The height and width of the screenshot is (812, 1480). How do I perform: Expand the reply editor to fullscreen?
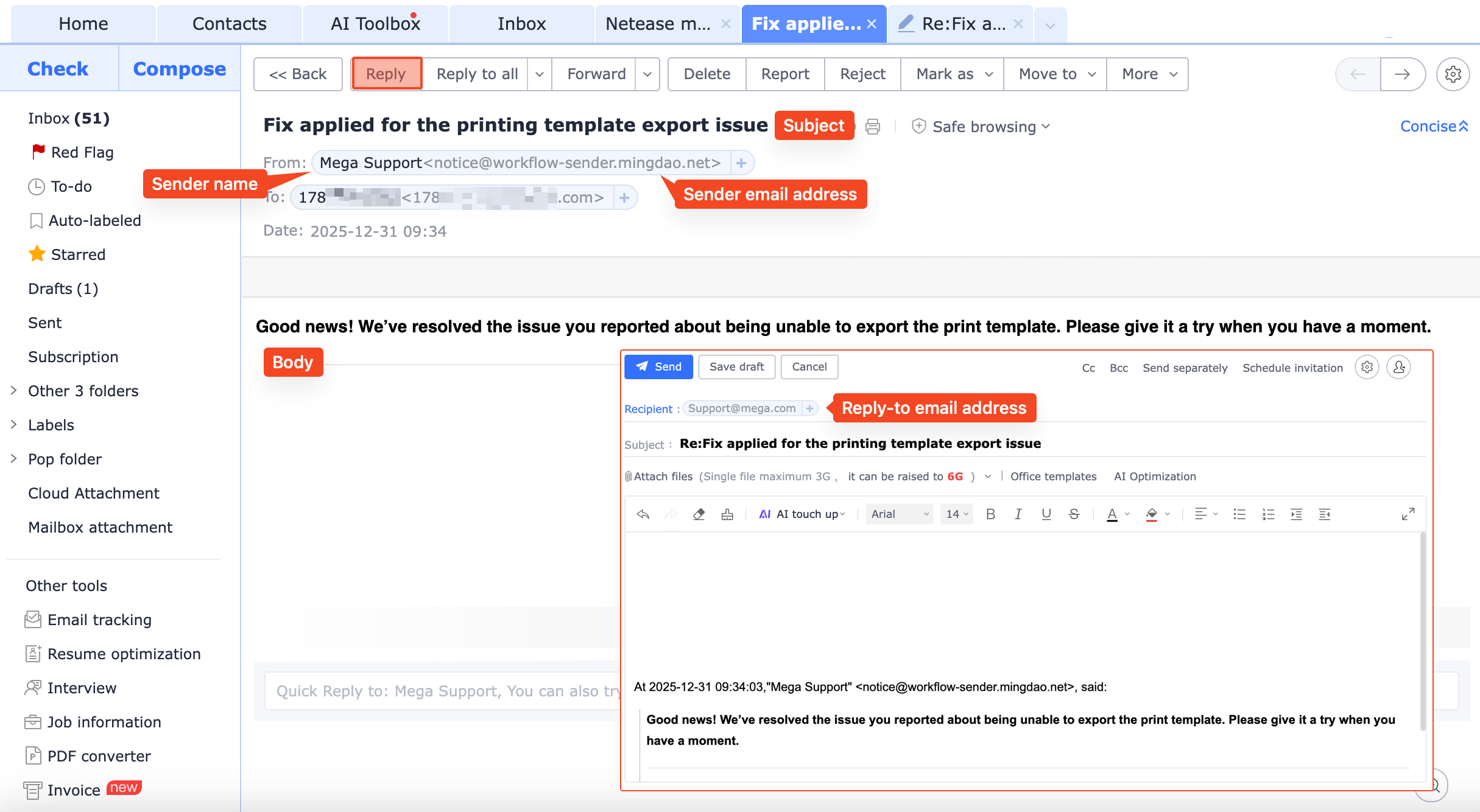point(1408,514)
